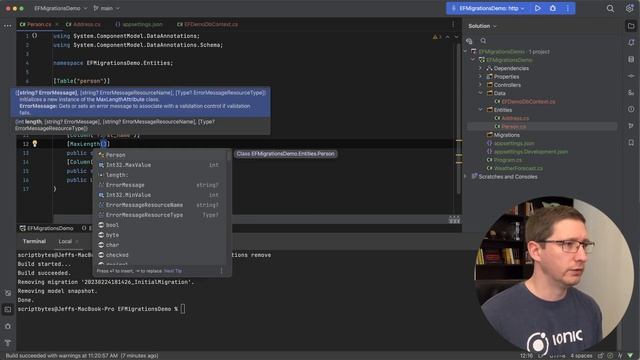Viewport: 640px width, 360px height.
Task: Open the 'Se' Services-style icon on right stripe
Action: 631,93
